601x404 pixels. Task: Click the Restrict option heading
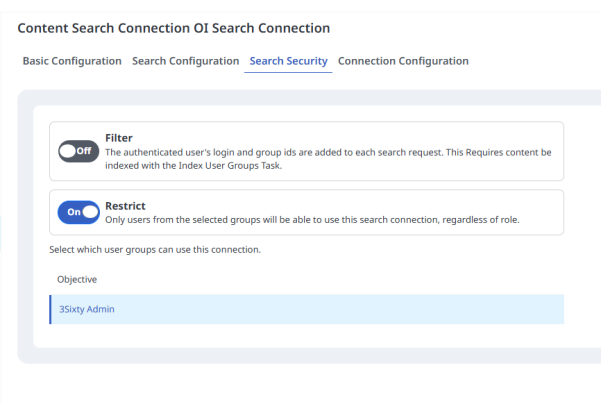(125, 205)
